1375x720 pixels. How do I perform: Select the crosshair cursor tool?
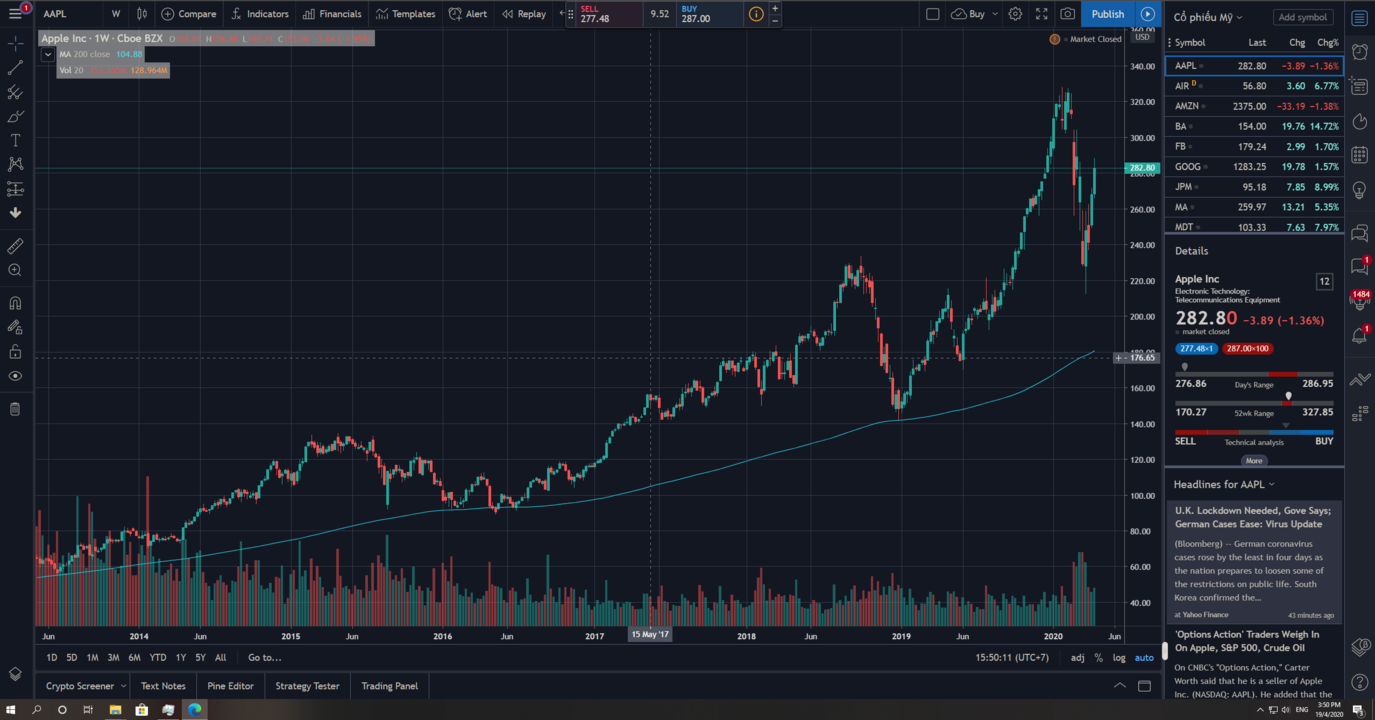(x=15, y=44)
